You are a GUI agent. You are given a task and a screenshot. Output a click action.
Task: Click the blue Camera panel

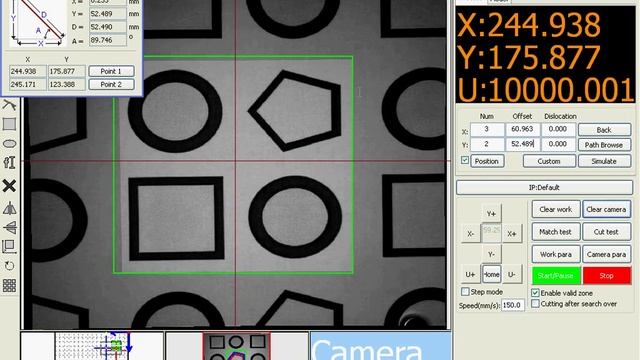coord(380,346)
